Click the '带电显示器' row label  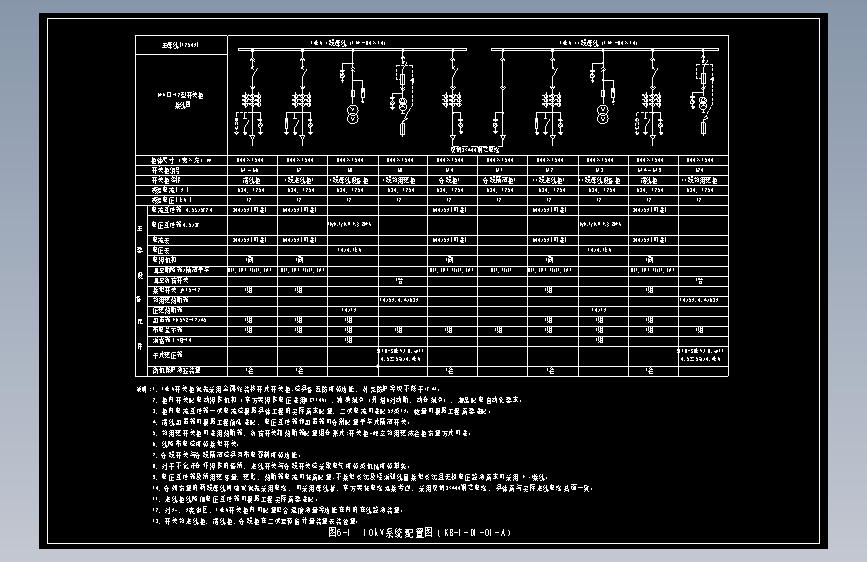pyautogui.click(x=168, y=330)
